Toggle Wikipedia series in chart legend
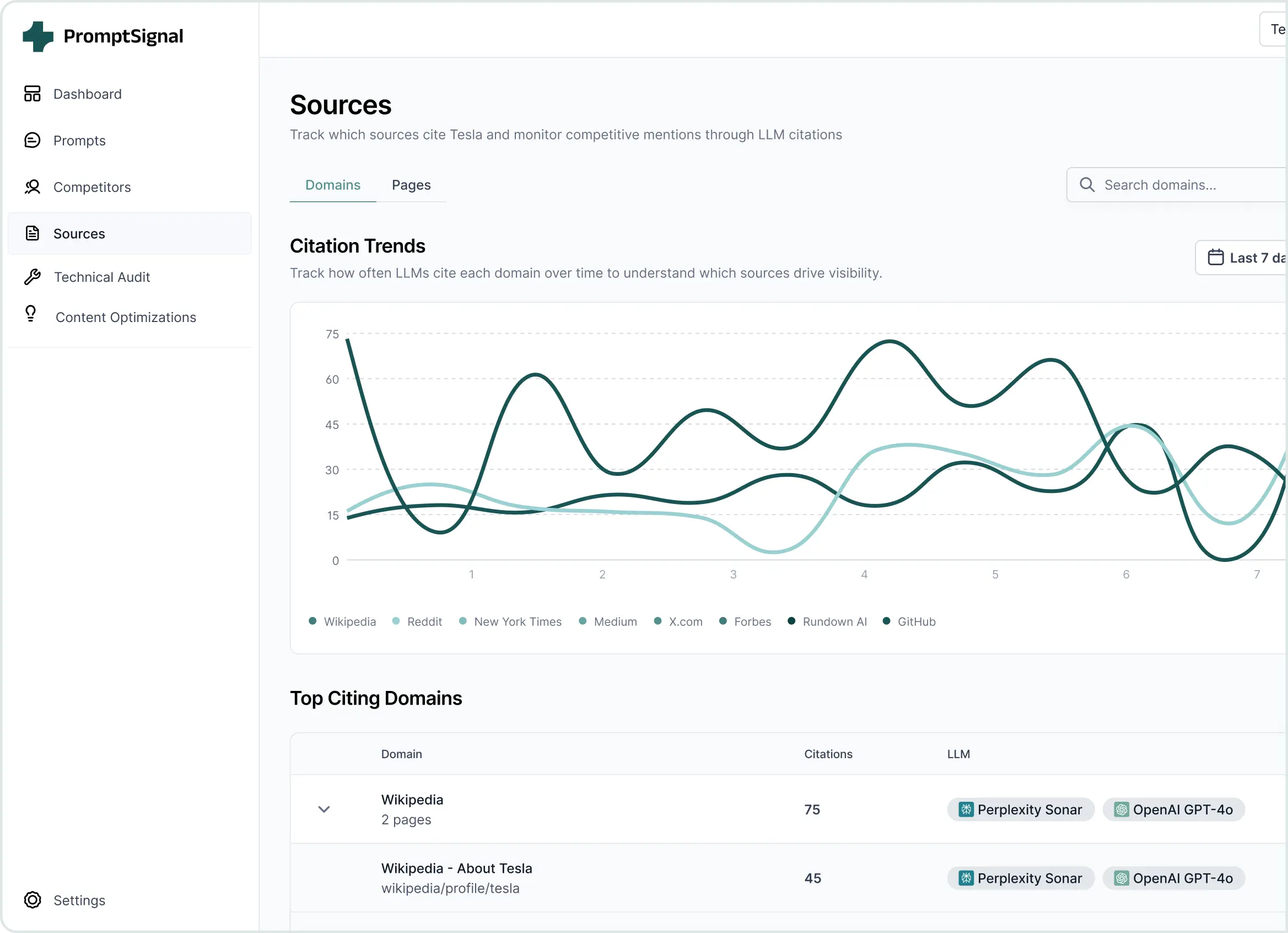 (342, 621)
